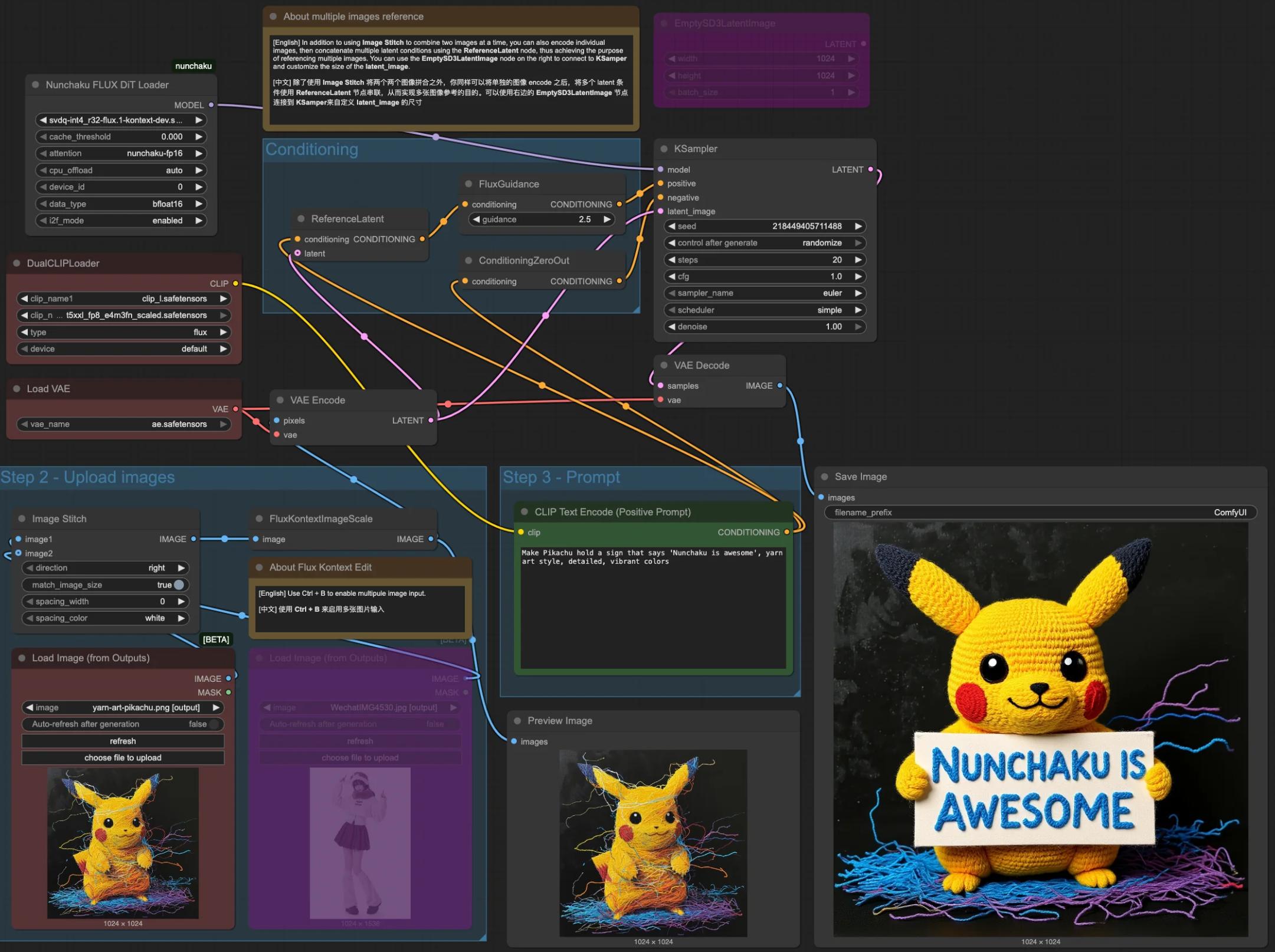Toggle Auto-refresh after generation in Load Image

pyautogui.click(x=123, y=724)
